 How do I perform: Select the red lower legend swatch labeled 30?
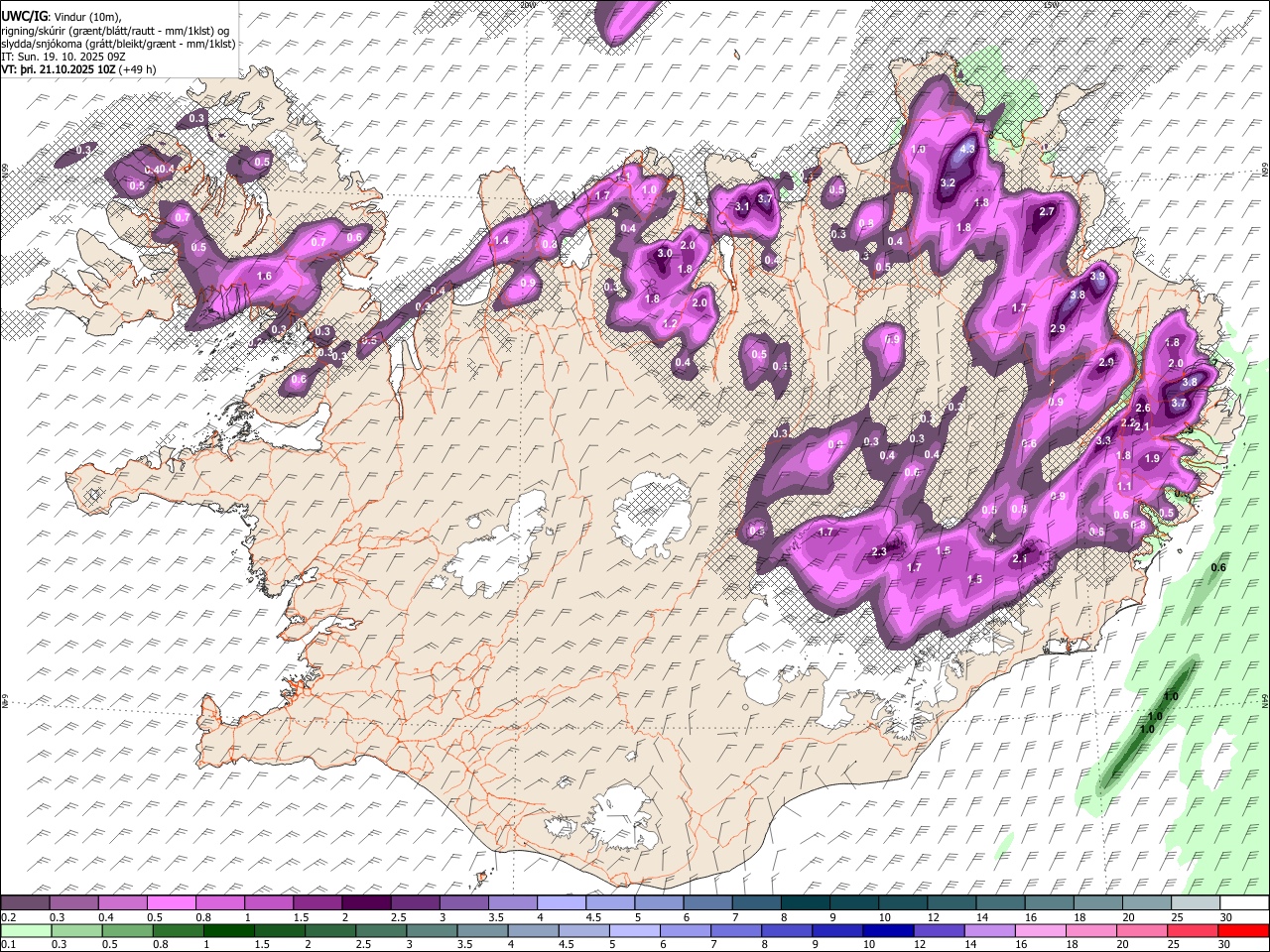[x=1242, y=930]
